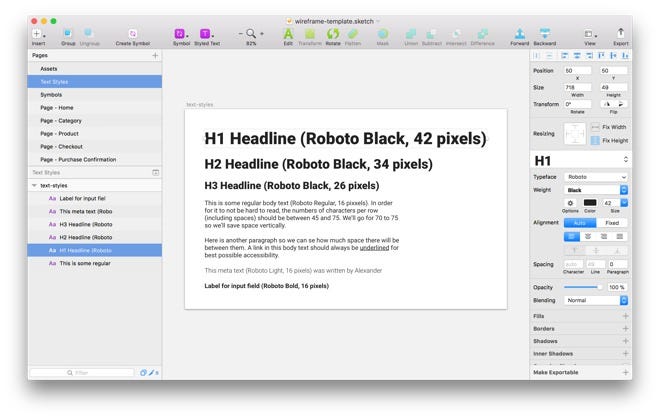Select the Assets page
660x419 pixels.
[x=95, y=69]
